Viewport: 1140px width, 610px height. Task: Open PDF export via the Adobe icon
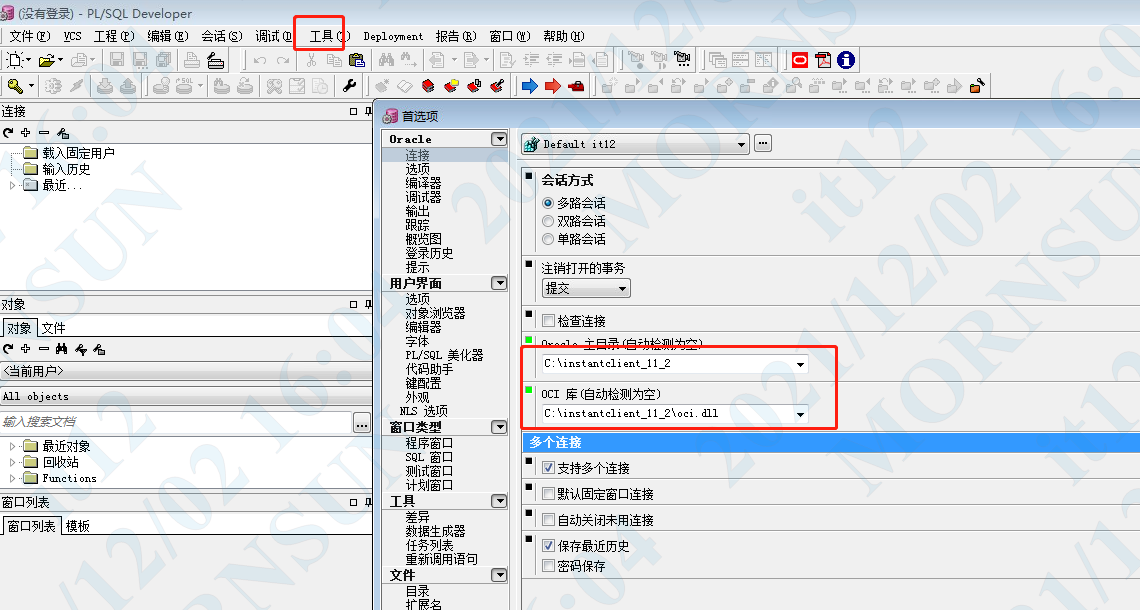[x=822, y=60]
